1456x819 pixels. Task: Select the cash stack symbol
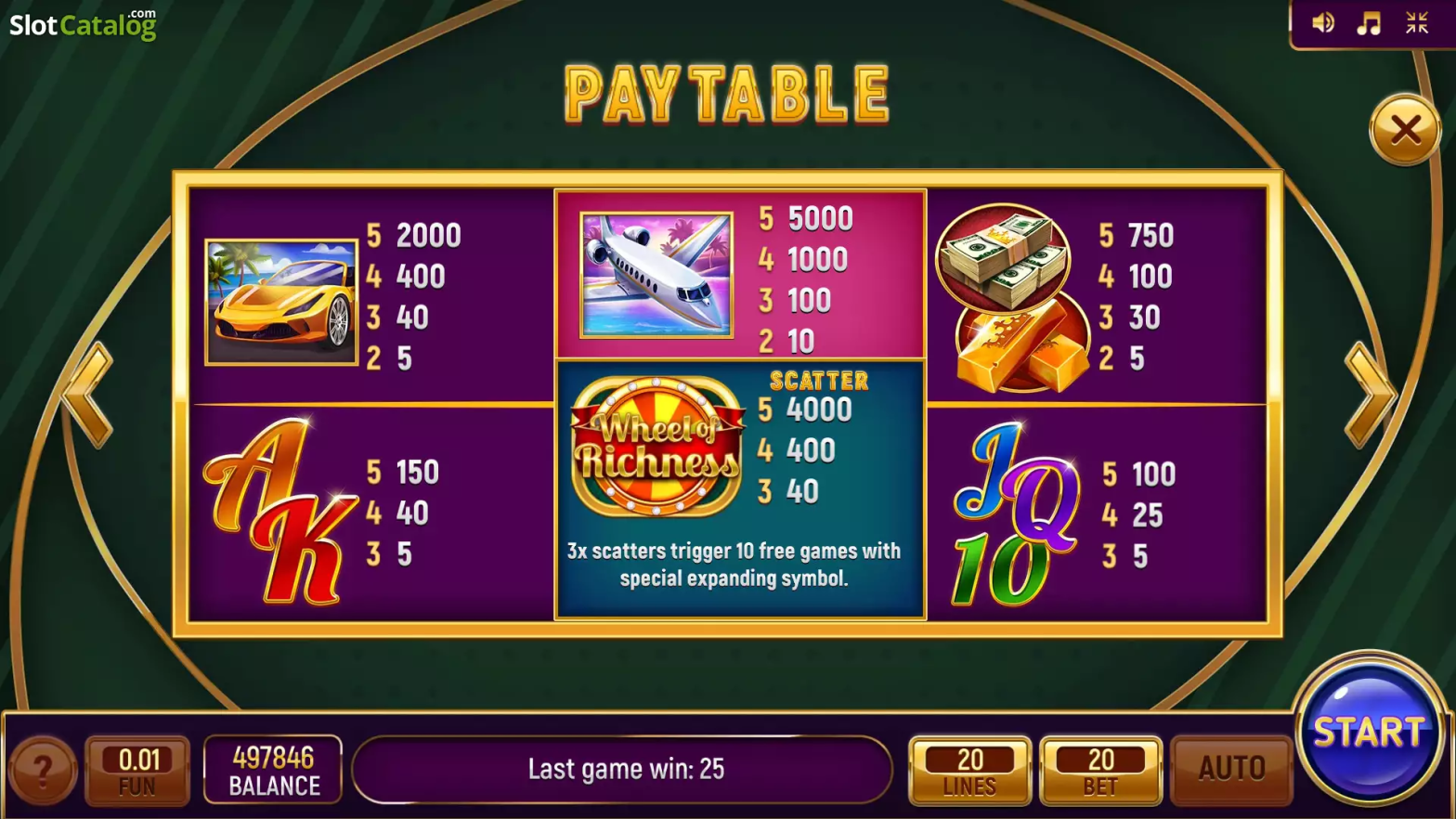point(1003,257)
